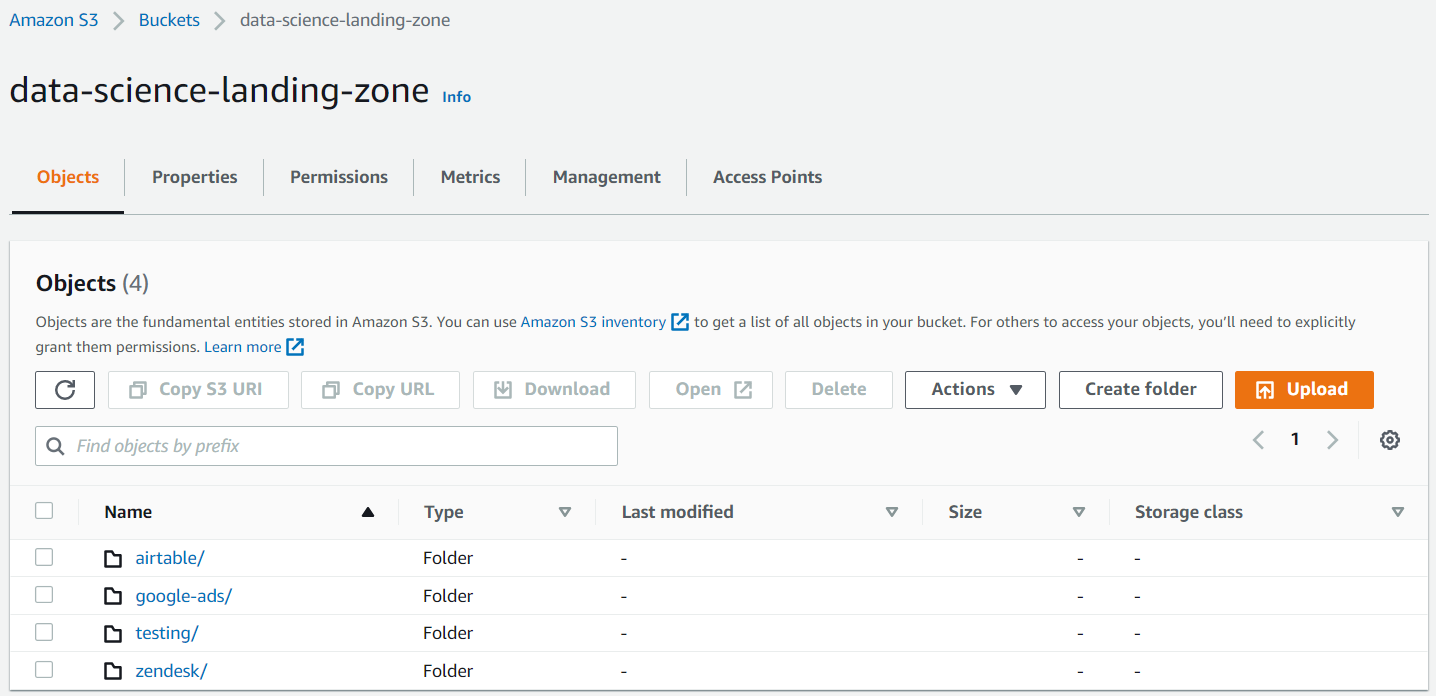Click the Size column header text
The height and width of the screenshot is (696, 1436).
coord(965,512)
